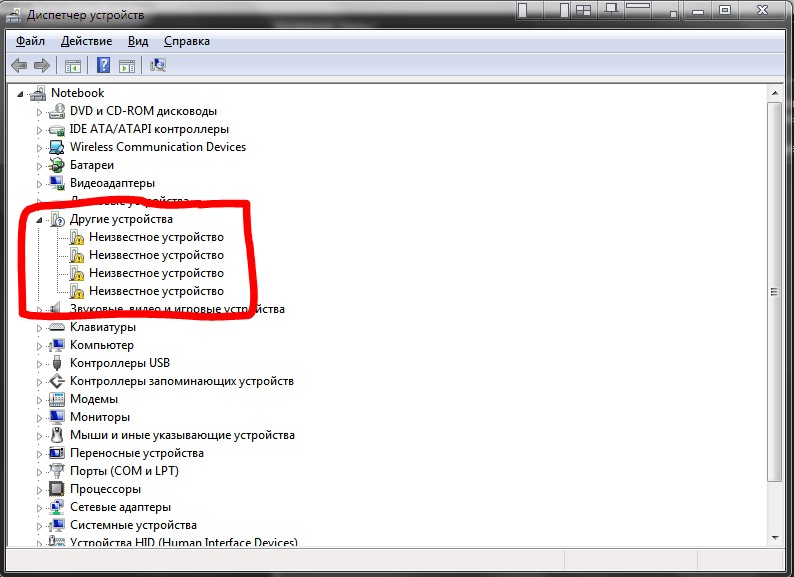Collapse the Другие устройства category
The image size is (794, 577).
(x=39, y=220)
